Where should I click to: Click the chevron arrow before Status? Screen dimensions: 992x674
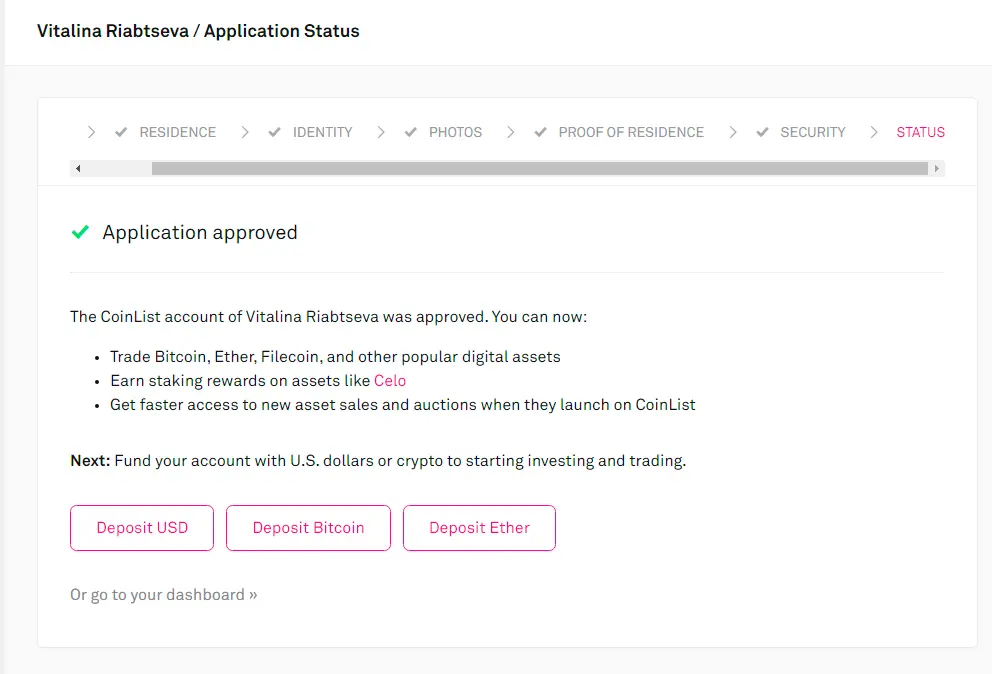[874, 132]
